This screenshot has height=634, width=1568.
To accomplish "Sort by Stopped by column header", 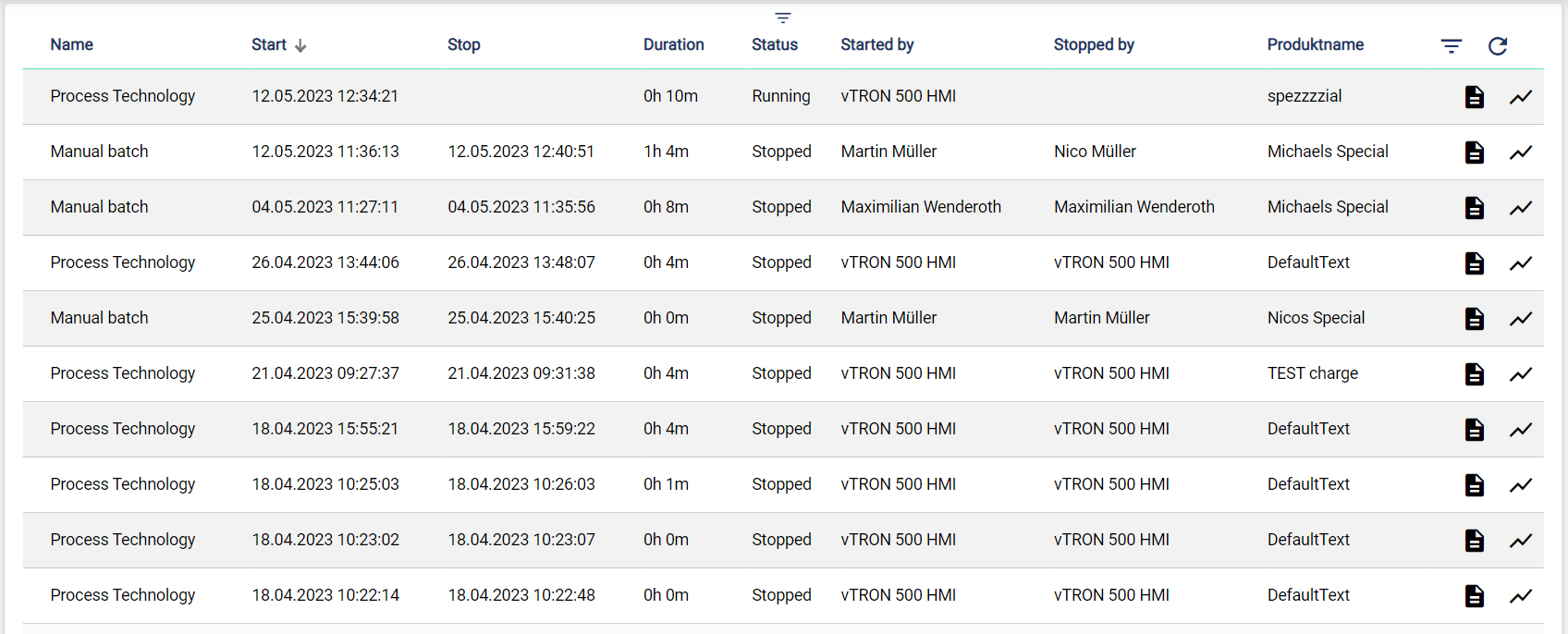I will pos(1094,44).
